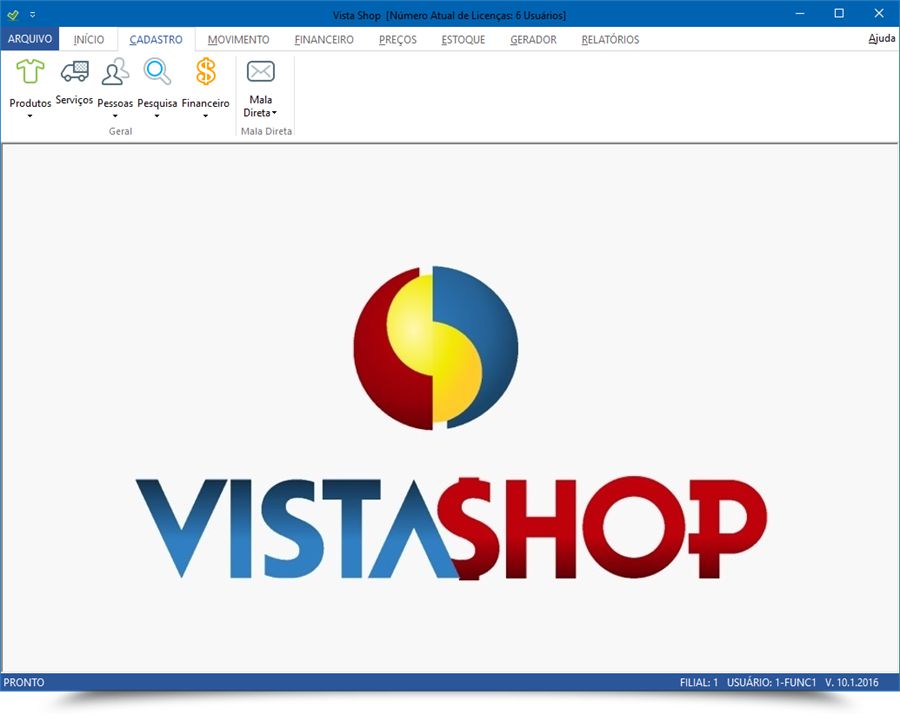Open Serviços via the truck icon
900x721 pixels.
coord(74,72)
